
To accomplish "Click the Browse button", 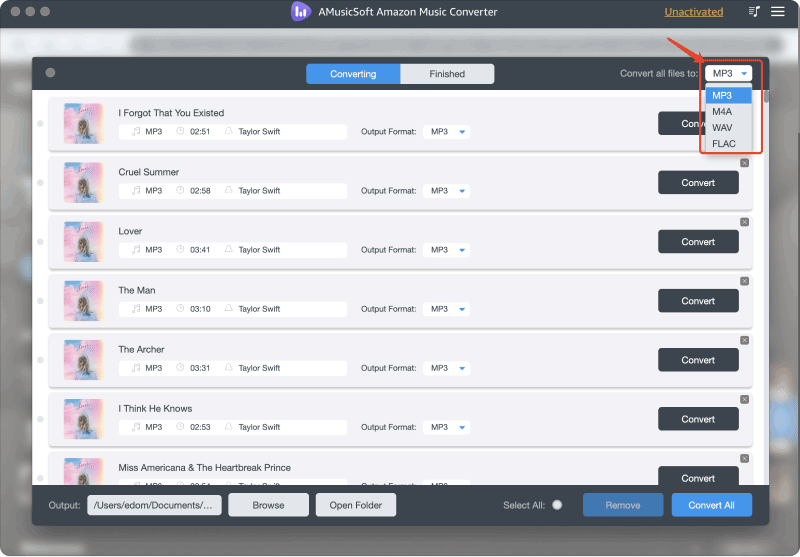I will point(268,505).
